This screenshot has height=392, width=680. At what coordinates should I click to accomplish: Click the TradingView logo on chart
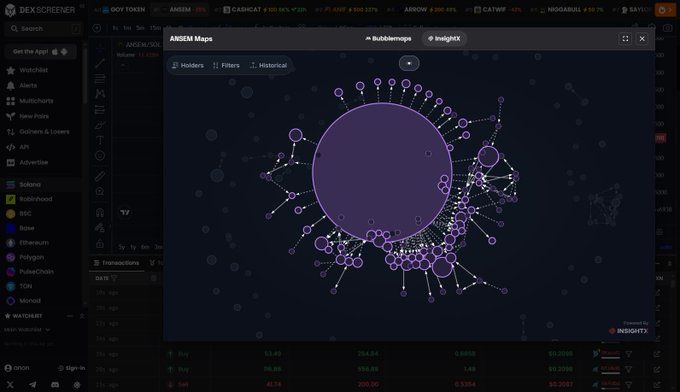pyautogui.click(x=125, y=212)
